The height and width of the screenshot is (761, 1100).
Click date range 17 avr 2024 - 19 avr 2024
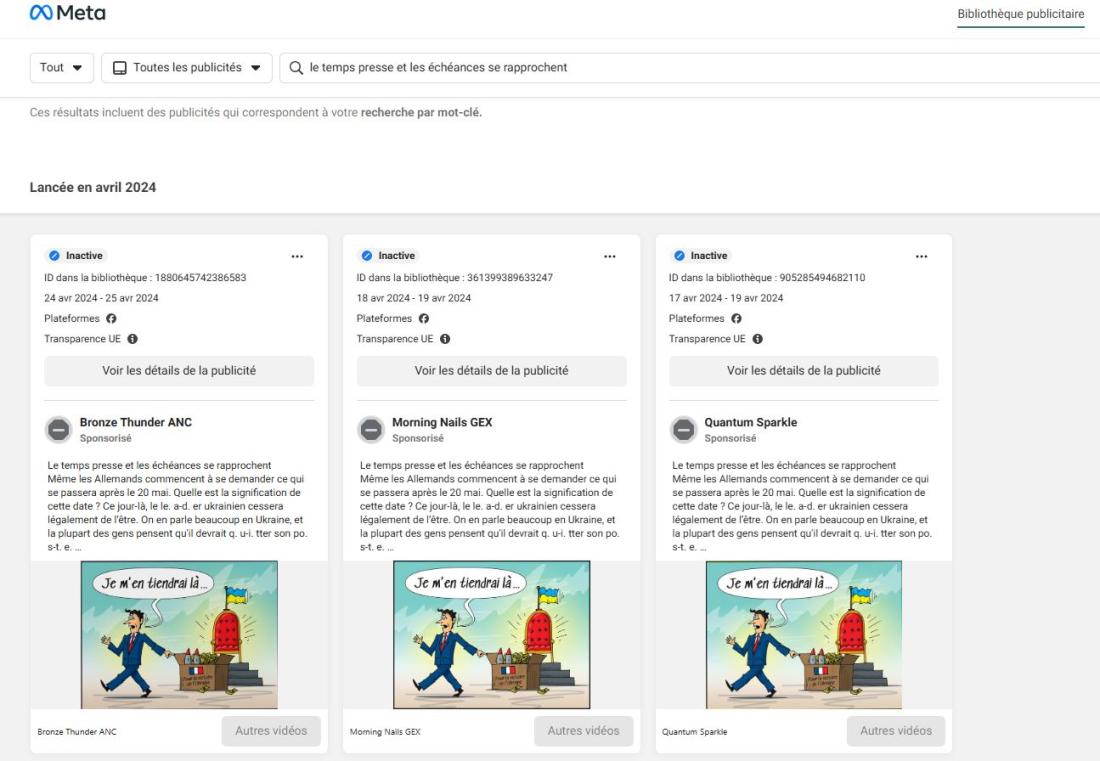click(726, 298)
